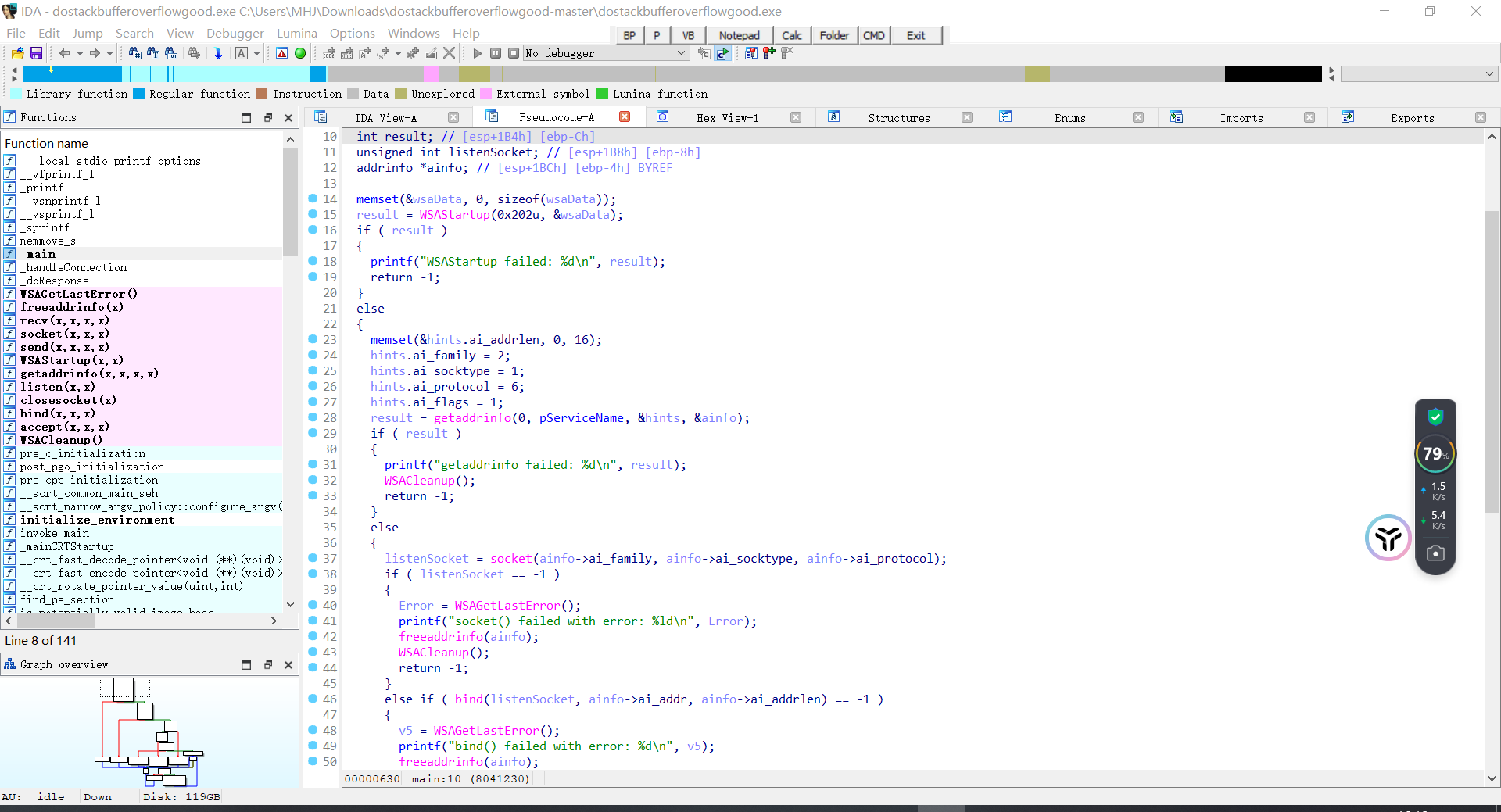Float the Functions panel using its restore button
1501x812 pixels.
click(x=267, y=118)
